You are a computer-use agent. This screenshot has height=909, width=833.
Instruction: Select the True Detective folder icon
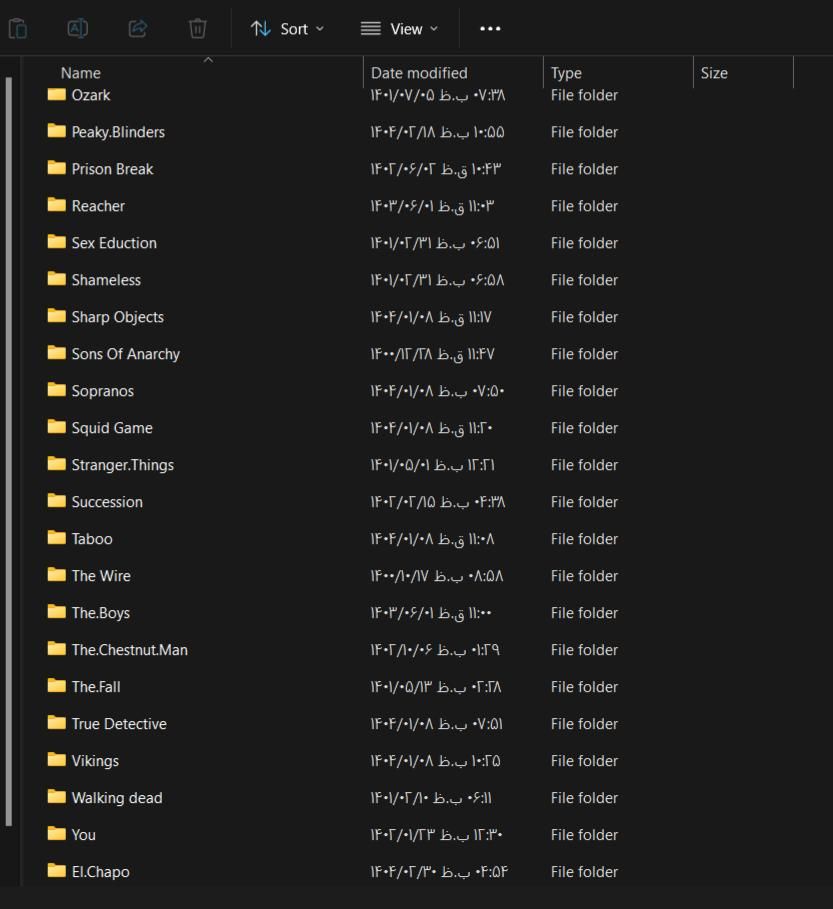tap(56, 723)
